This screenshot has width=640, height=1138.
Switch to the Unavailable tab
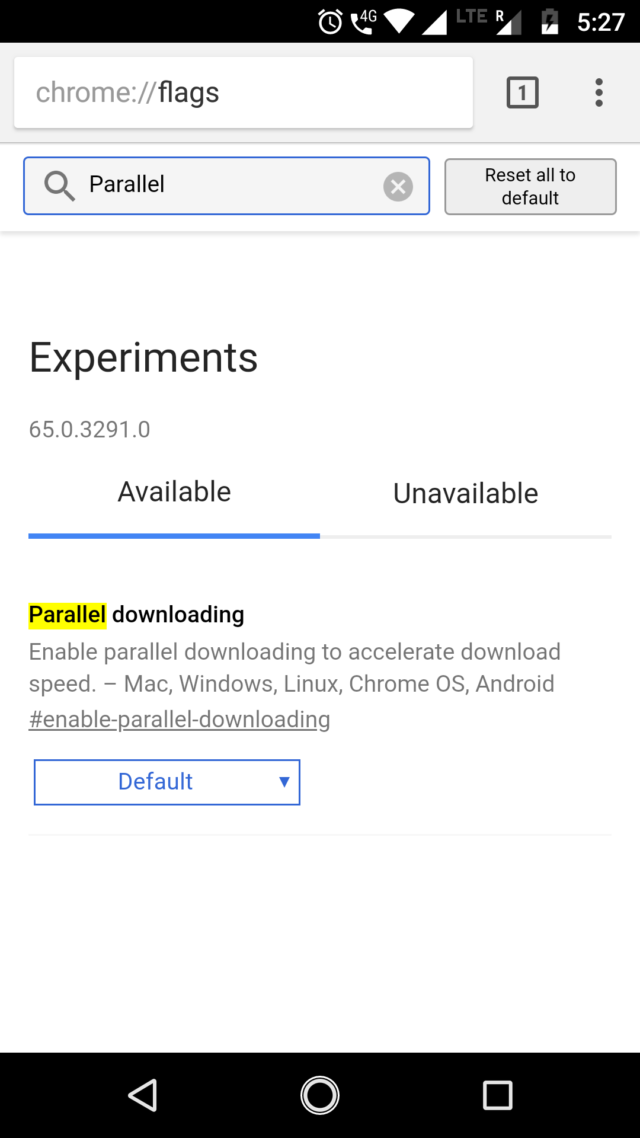(x=465, y=493)
